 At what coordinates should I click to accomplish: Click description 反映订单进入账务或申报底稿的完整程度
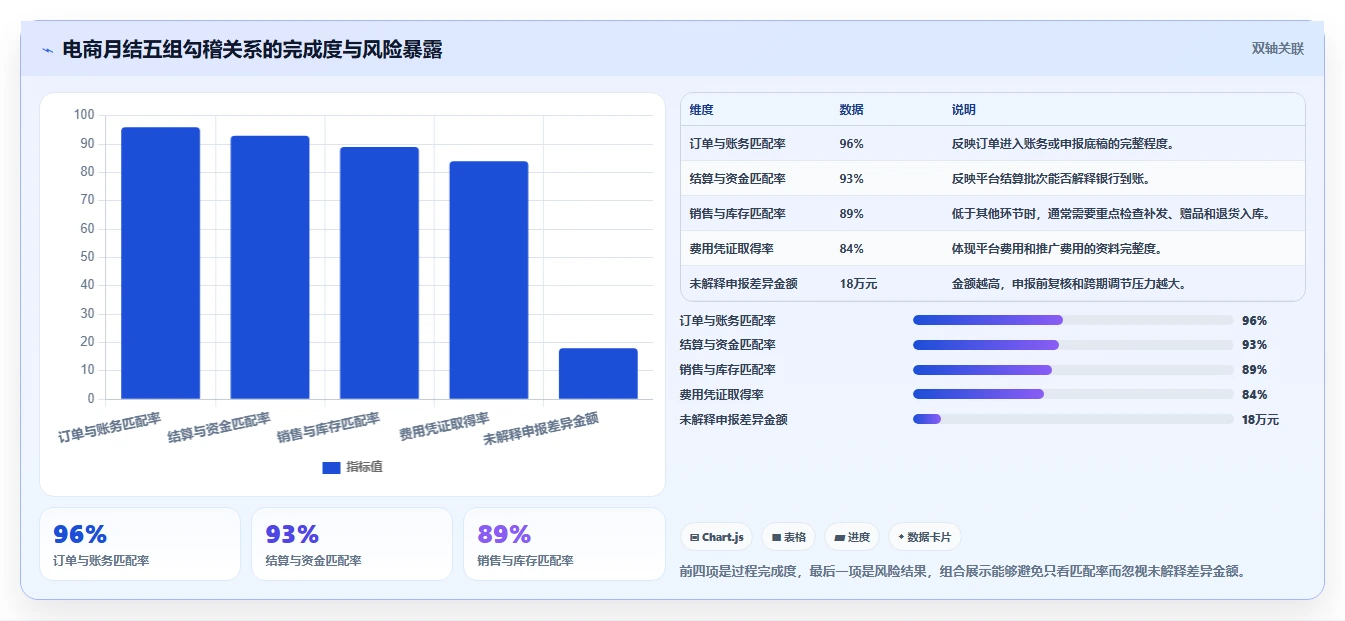(x=1063, y=144)
